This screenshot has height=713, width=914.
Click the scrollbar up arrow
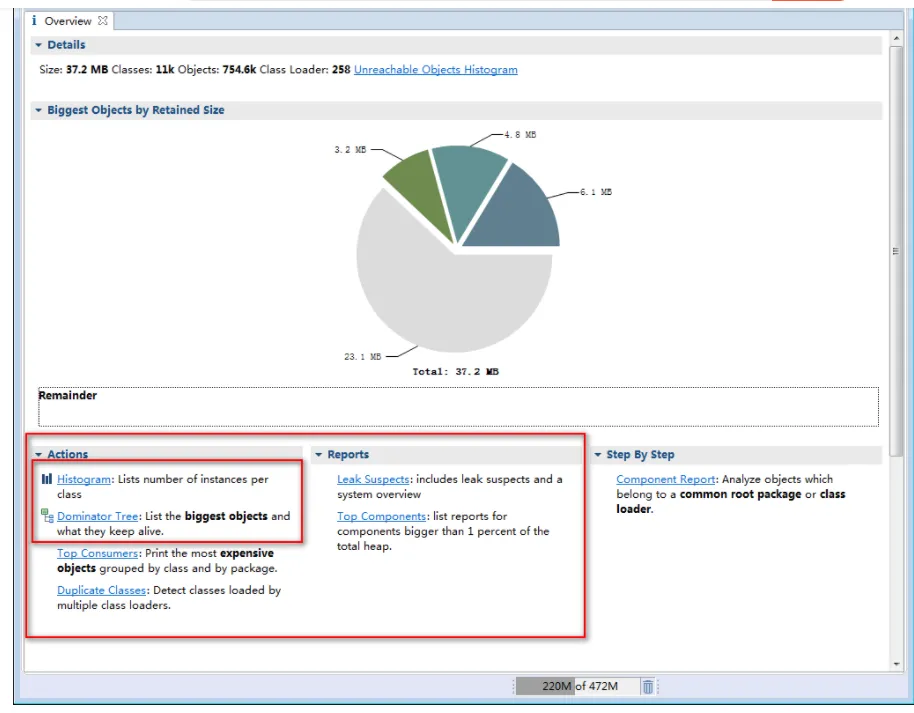coord(896,38)
